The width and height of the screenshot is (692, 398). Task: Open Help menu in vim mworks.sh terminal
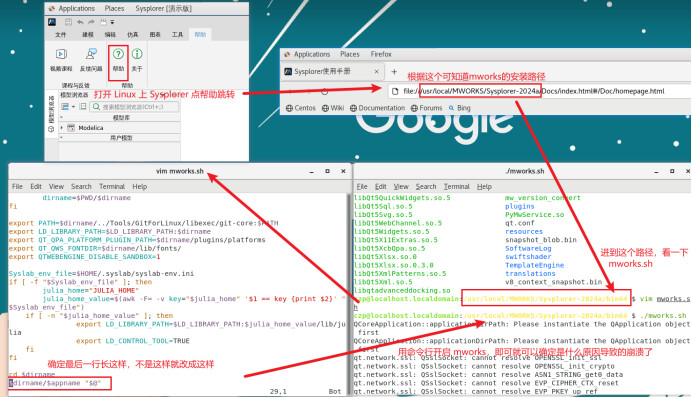click(x=139, y=187)
